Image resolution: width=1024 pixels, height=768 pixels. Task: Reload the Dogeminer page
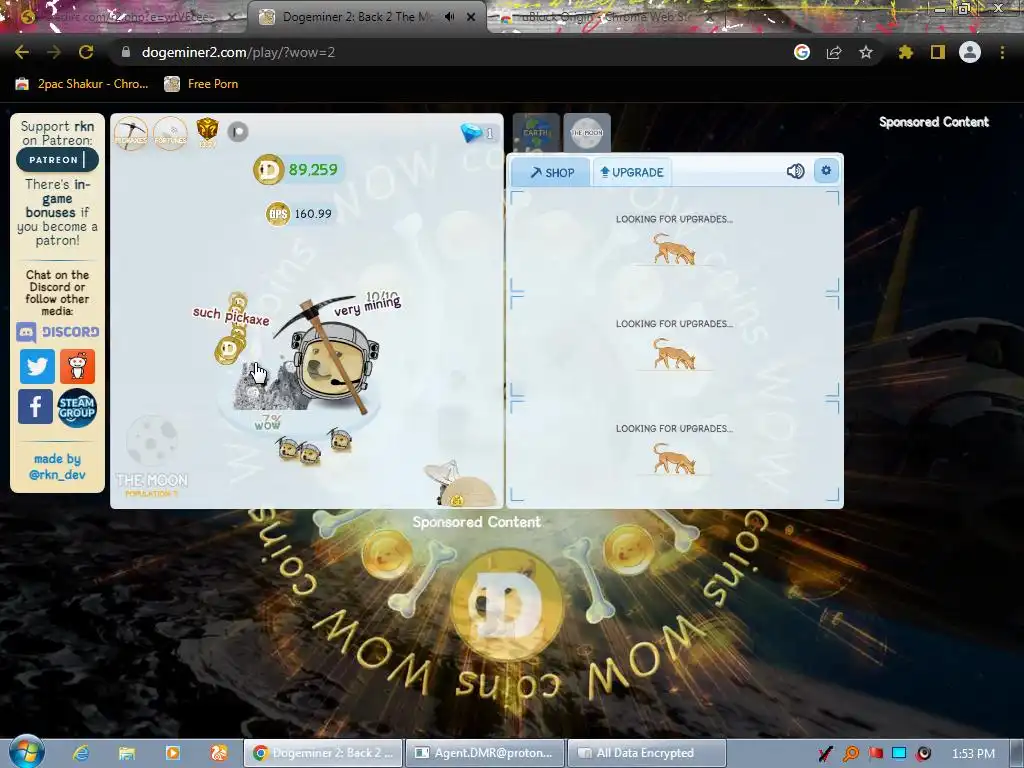(x=86, y=52)
